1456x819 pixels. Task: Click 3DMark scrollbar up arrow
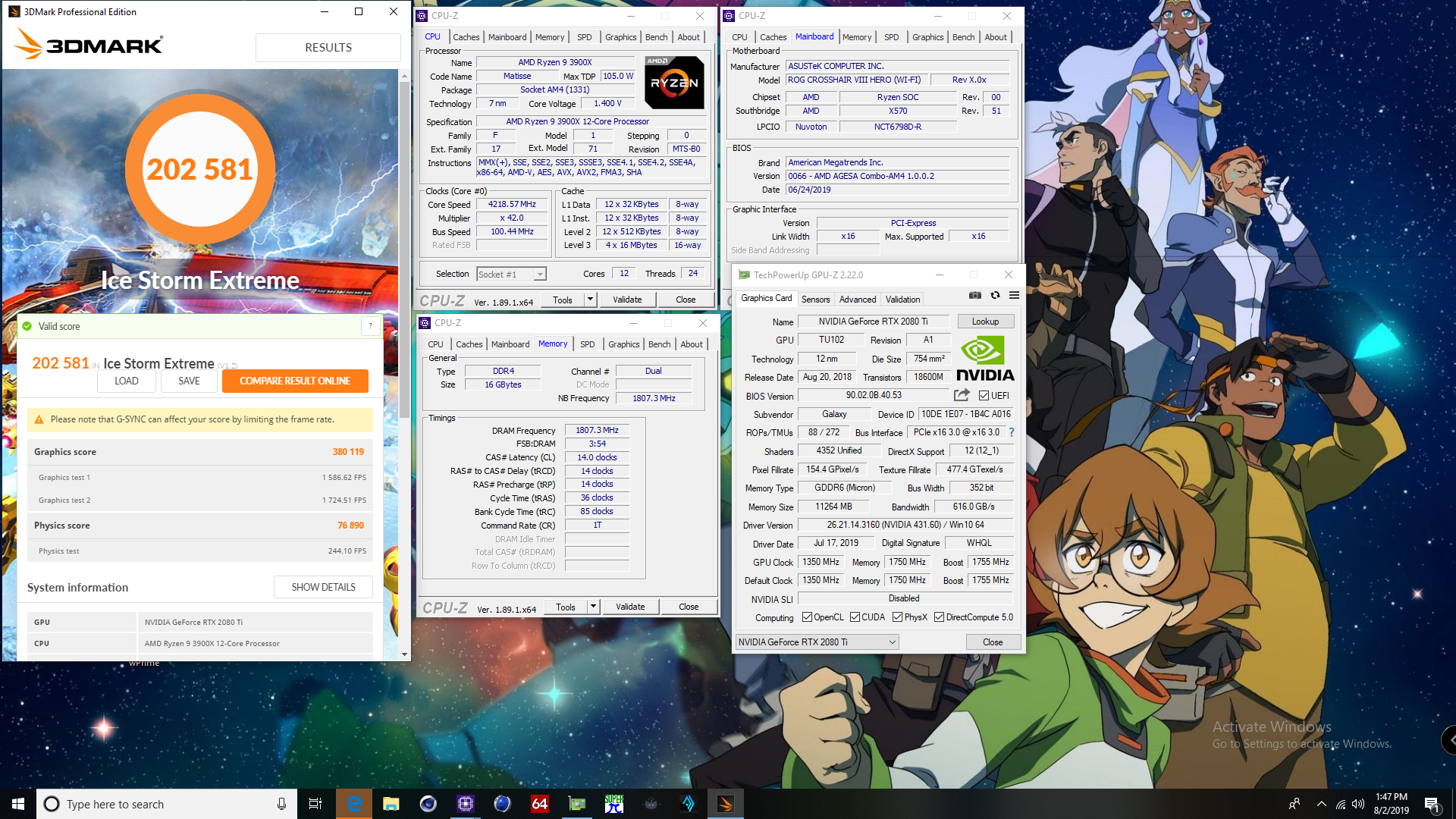tap(404, 77)
